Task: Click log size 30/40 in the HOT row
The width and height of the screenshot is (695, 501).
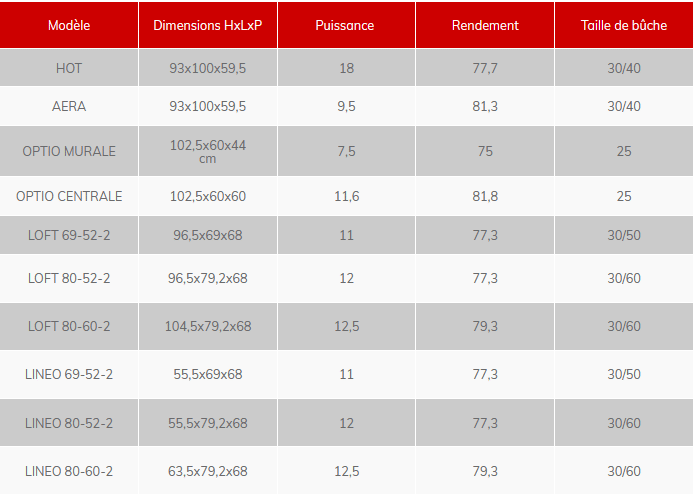Action: point(624,68)
